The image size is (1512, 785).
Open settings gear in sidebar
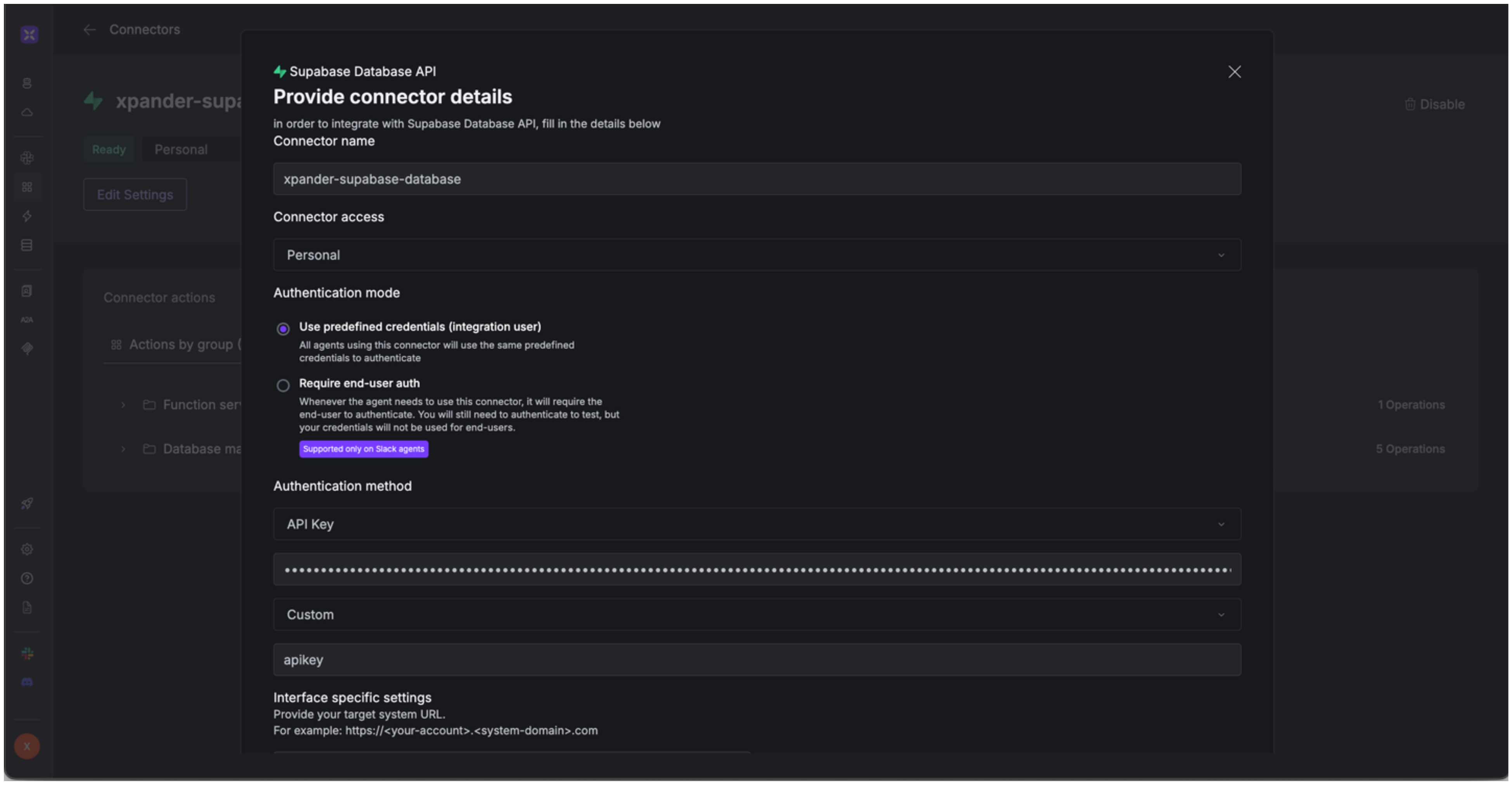coord(27,549)
